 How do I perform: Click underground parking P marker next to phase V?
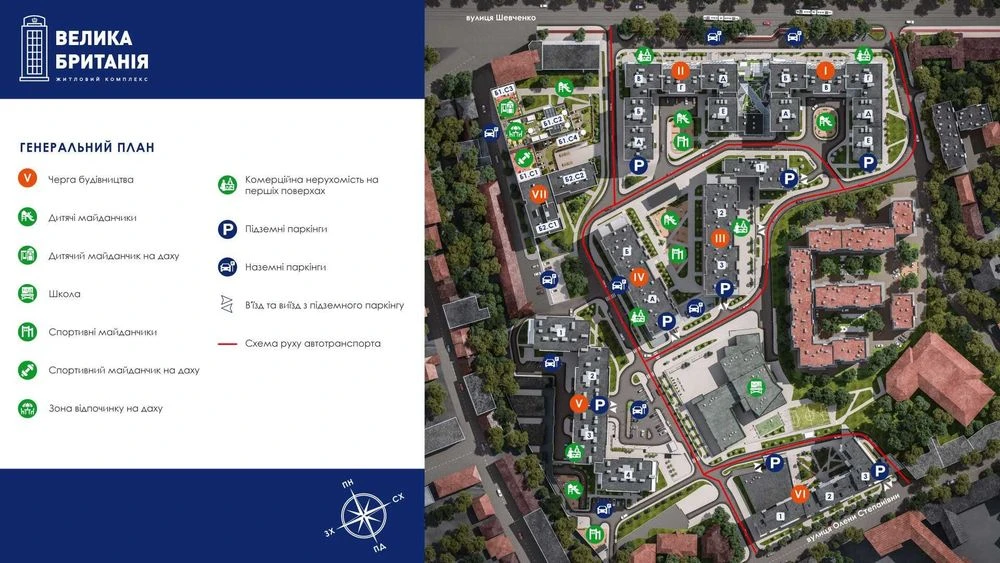pos(599,404)
